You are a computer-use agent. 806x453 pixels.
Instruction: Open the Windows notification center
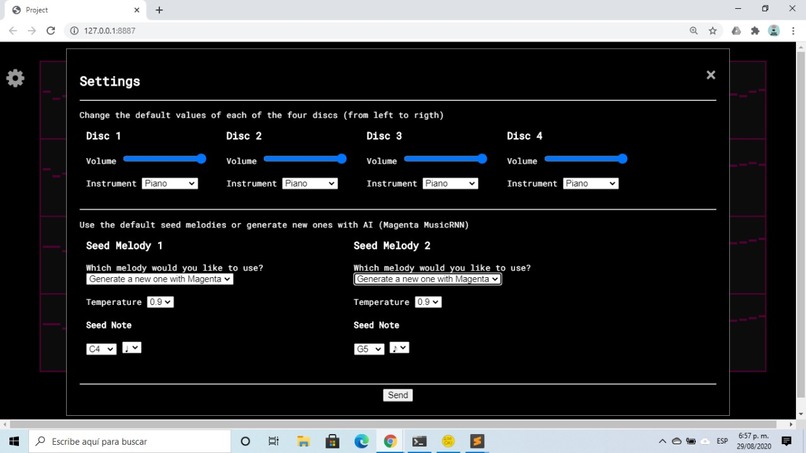[x=786, y=441]
